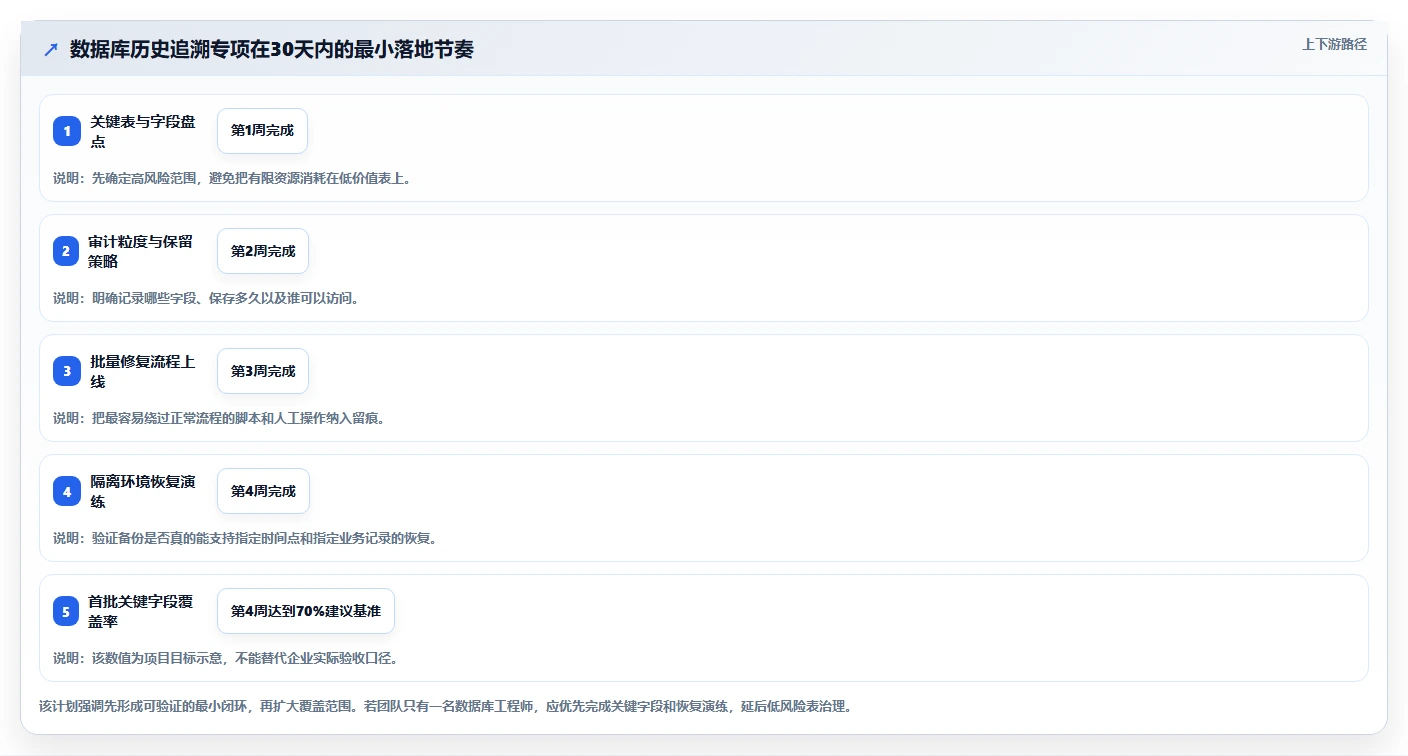Click the 隔离环境恢复演练 step title
The height and width of the screenshot is (756, 1408).
click(143, 491)
